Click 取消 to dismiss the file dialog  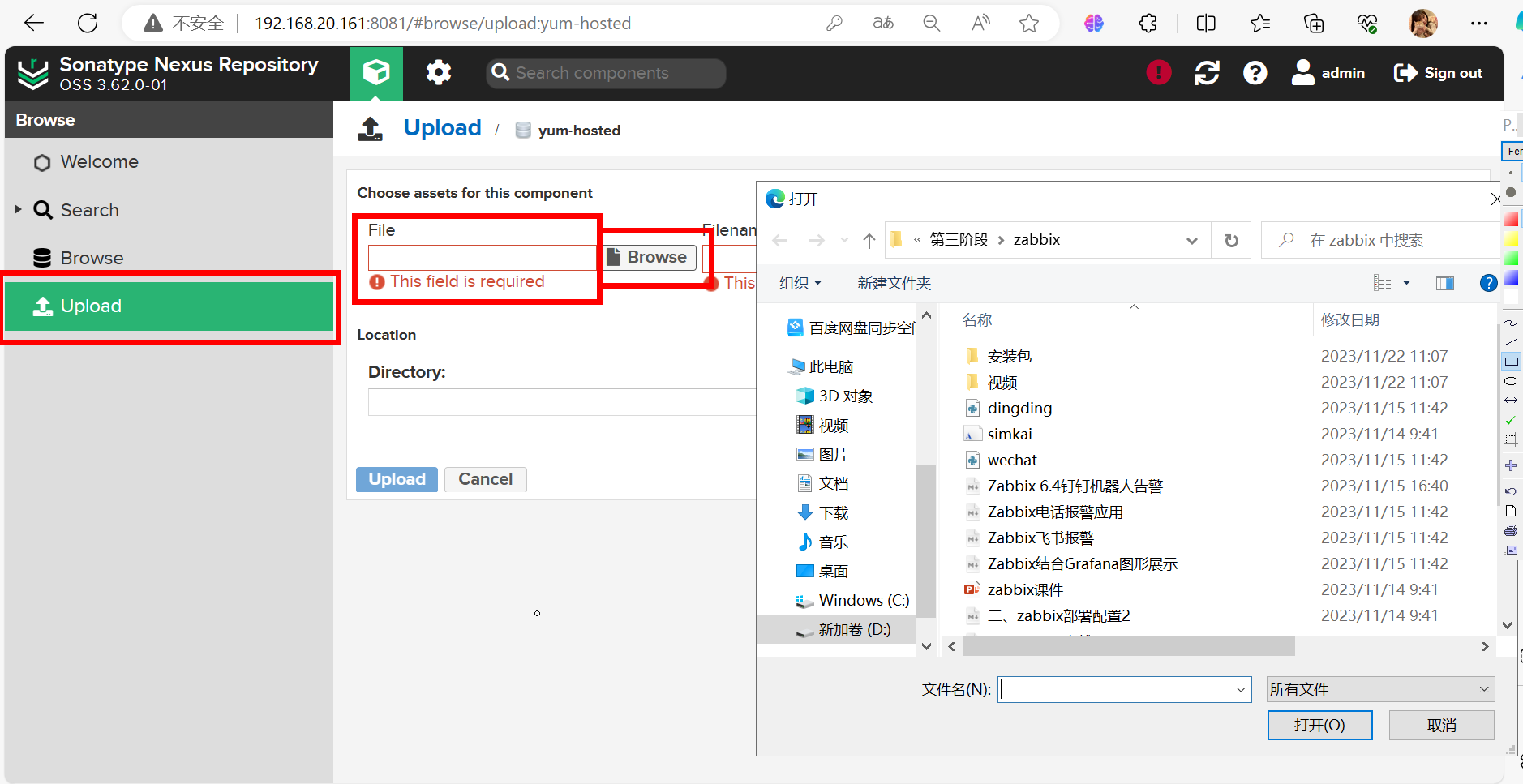[x=1441, y=725]
